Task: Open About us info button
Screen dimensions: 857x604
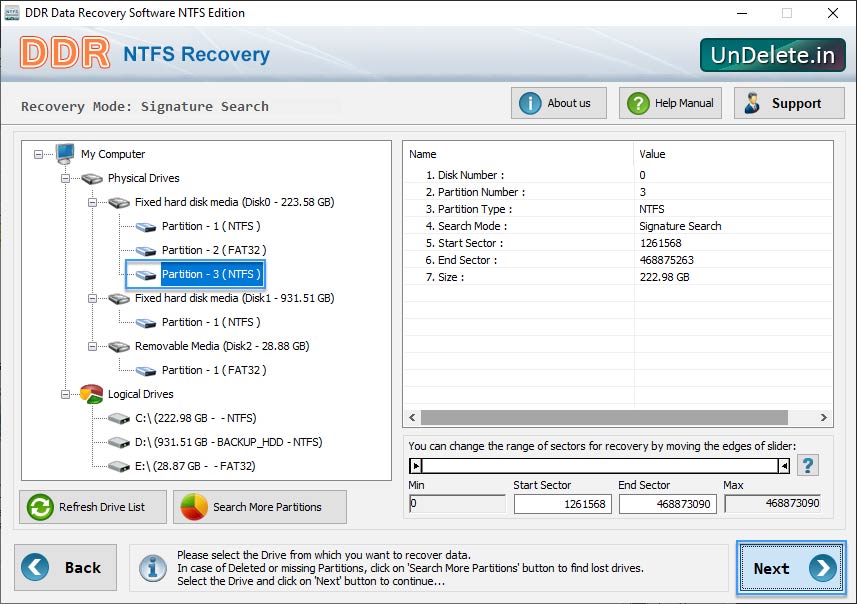Action: (559, 103)
